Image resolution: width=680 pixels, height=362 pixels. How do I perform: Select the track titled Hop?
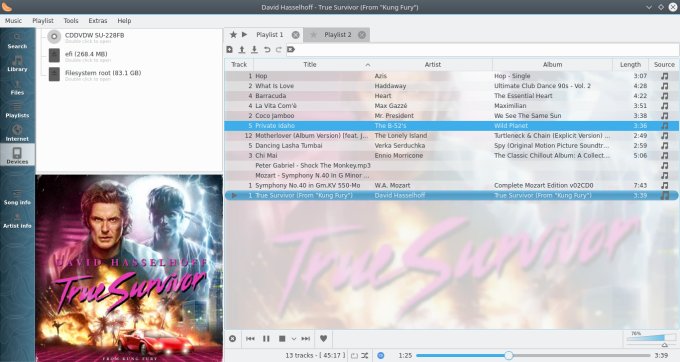click(452, 76)
